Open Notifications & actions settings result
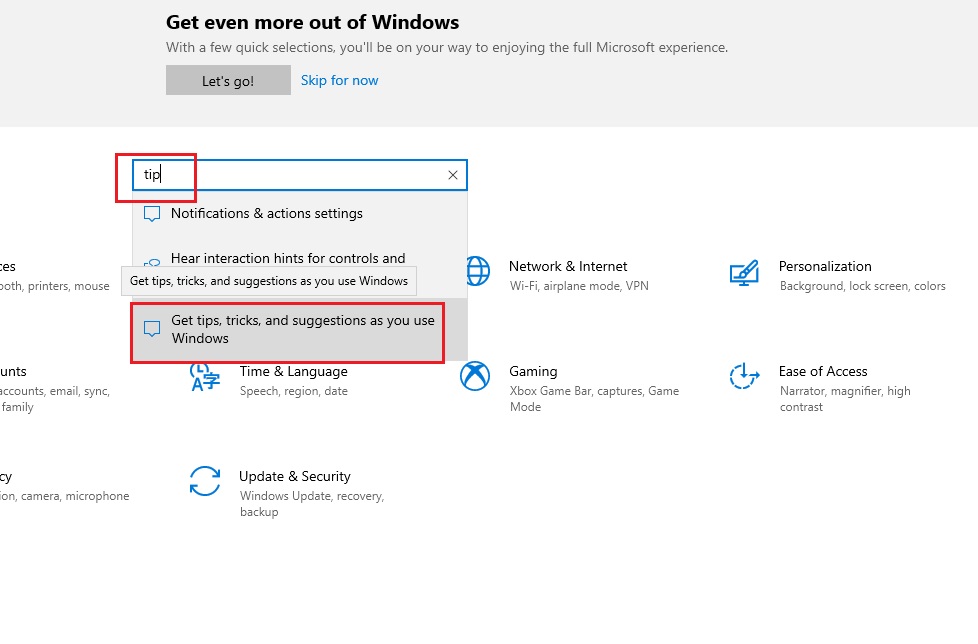 pyautogui.click(x=299, y=213)
